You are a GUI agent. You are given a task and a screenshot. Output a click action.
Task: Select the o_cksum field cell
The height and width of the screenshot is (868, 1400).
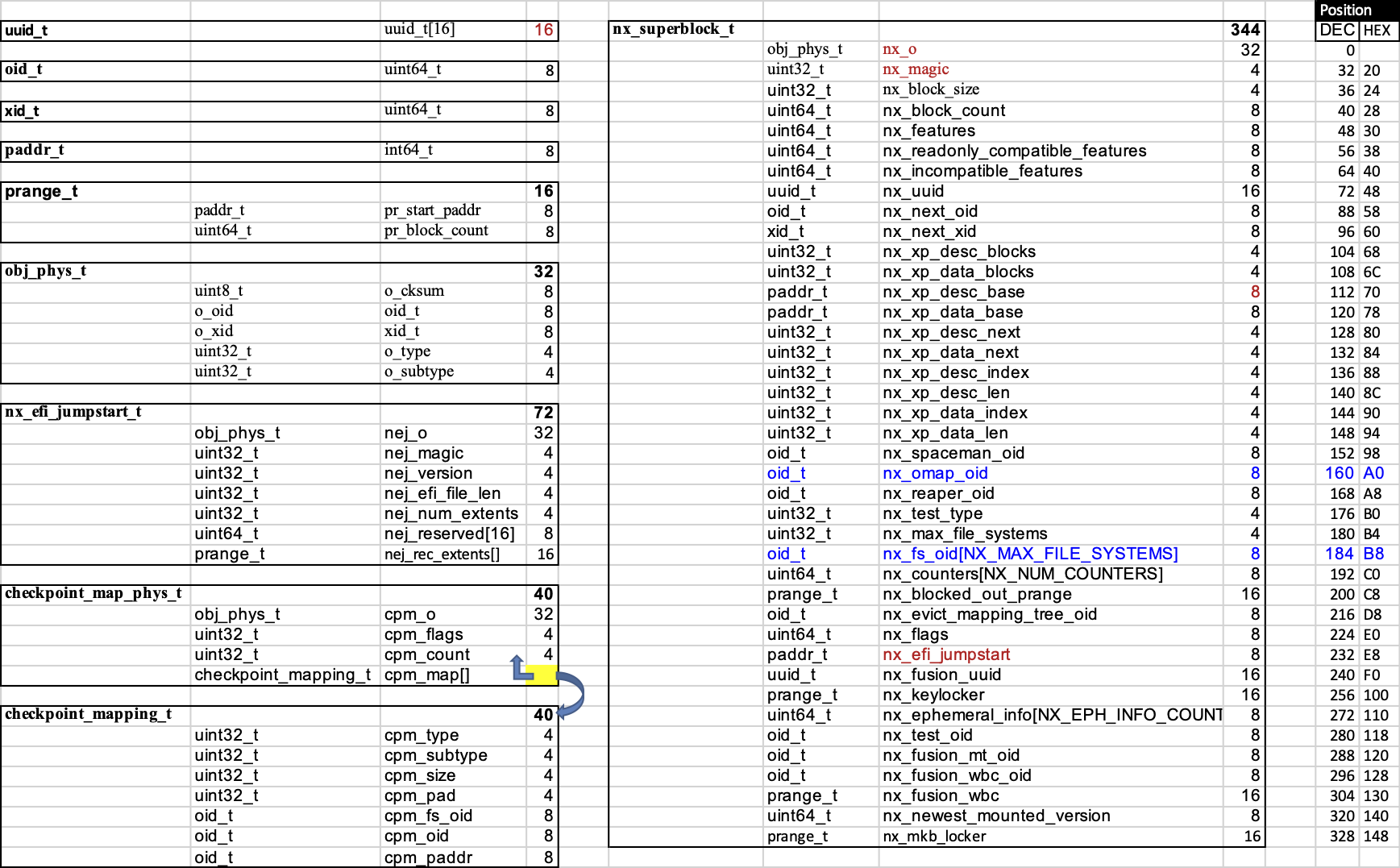453,292
